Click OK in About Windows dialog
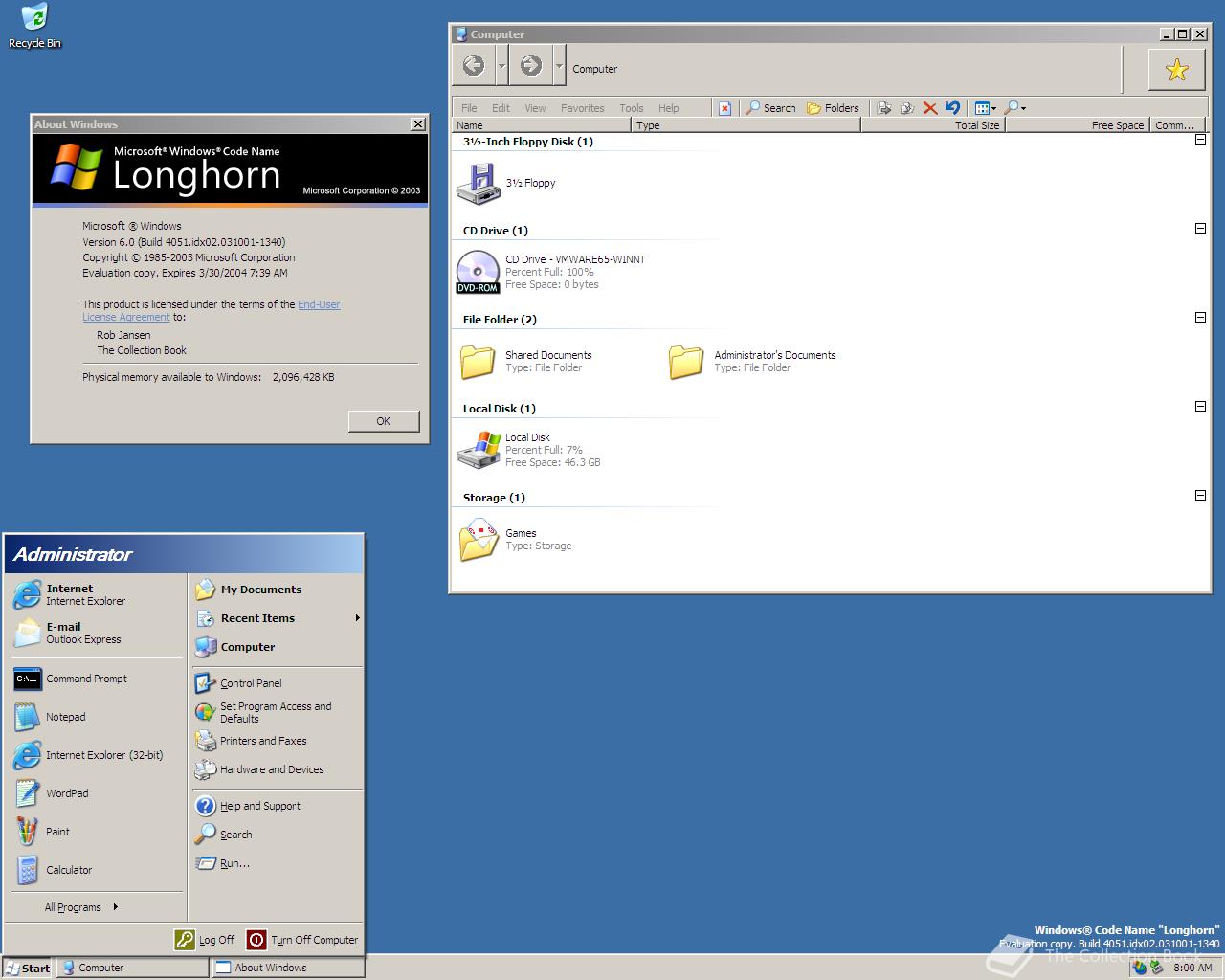Viewport: 1225px width, 980px height. (x=383, y=421)
